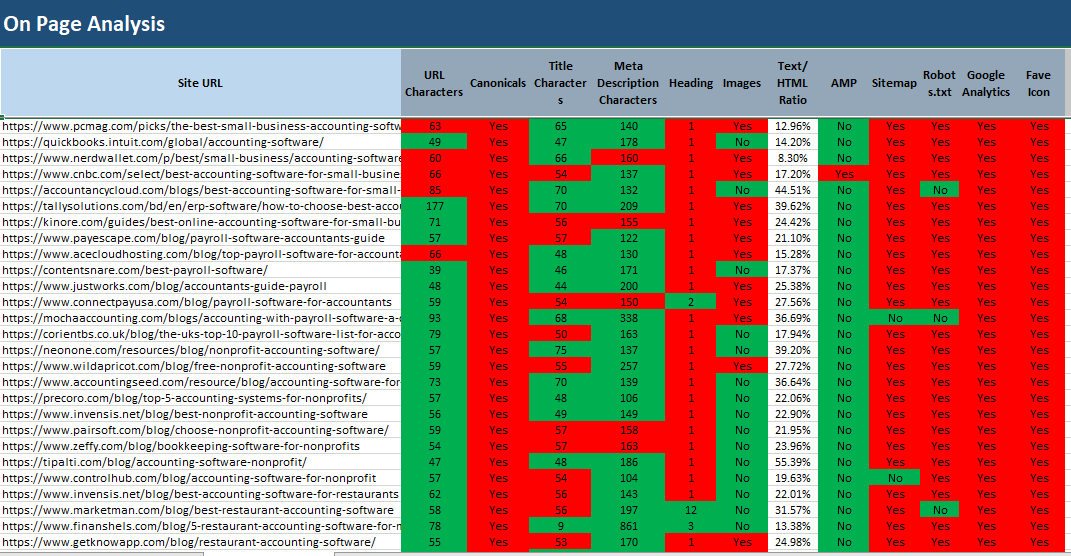
Task: Click the AMP Yes cell in cnbc.com row
Action: [x=844, y=174]
